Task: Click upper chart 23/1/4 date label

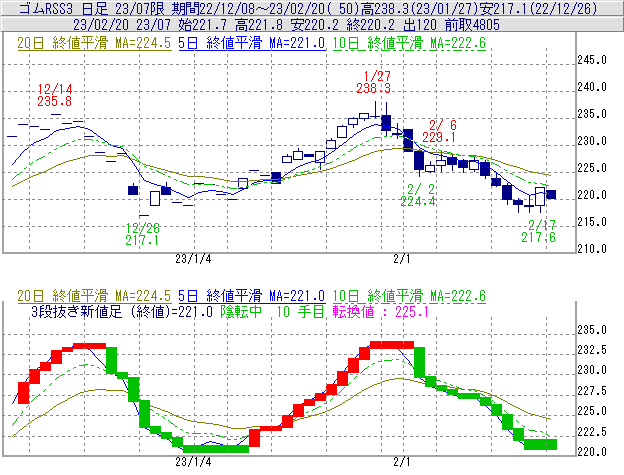Action: 193,259
